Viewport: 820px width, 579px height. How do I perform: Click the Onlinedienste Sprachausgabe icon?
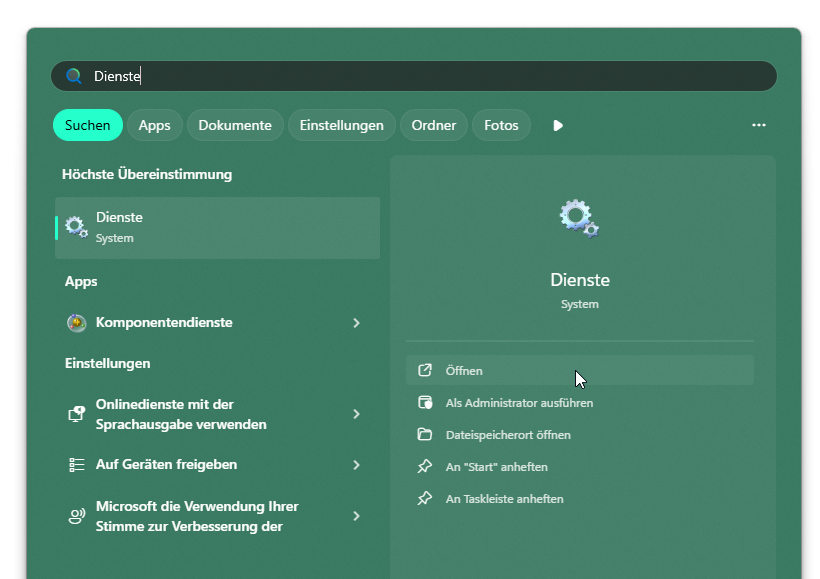(76, 414)
